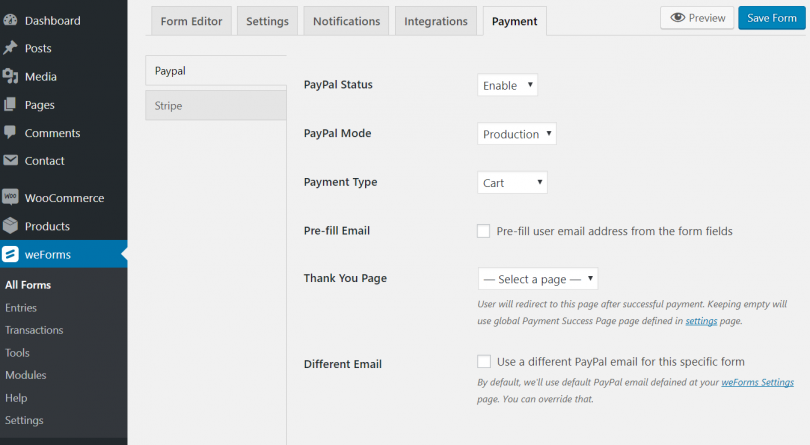Click the Contact envelope icon
The width and height of the screenshot is (810, 445).
(x=11, y=160)
